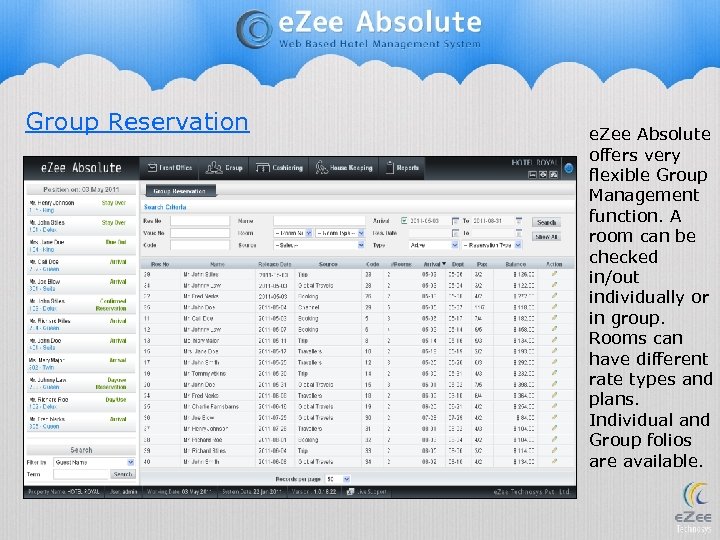Click edit pencil for Mr Charlie Farnsbarns
Image resolution: width=720 pixels, height=540 pixels.
point(554,406)
